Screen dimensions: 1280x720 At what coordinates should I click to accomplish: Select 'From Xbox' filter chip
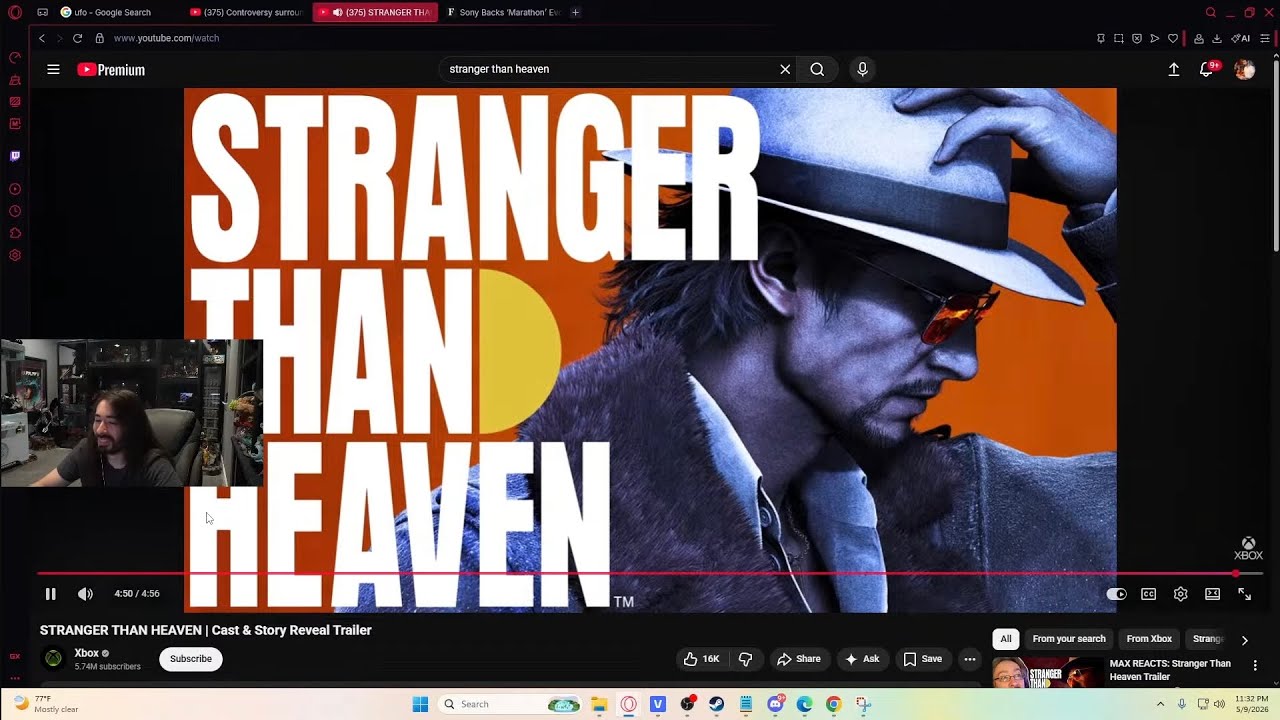[1149, 639]
